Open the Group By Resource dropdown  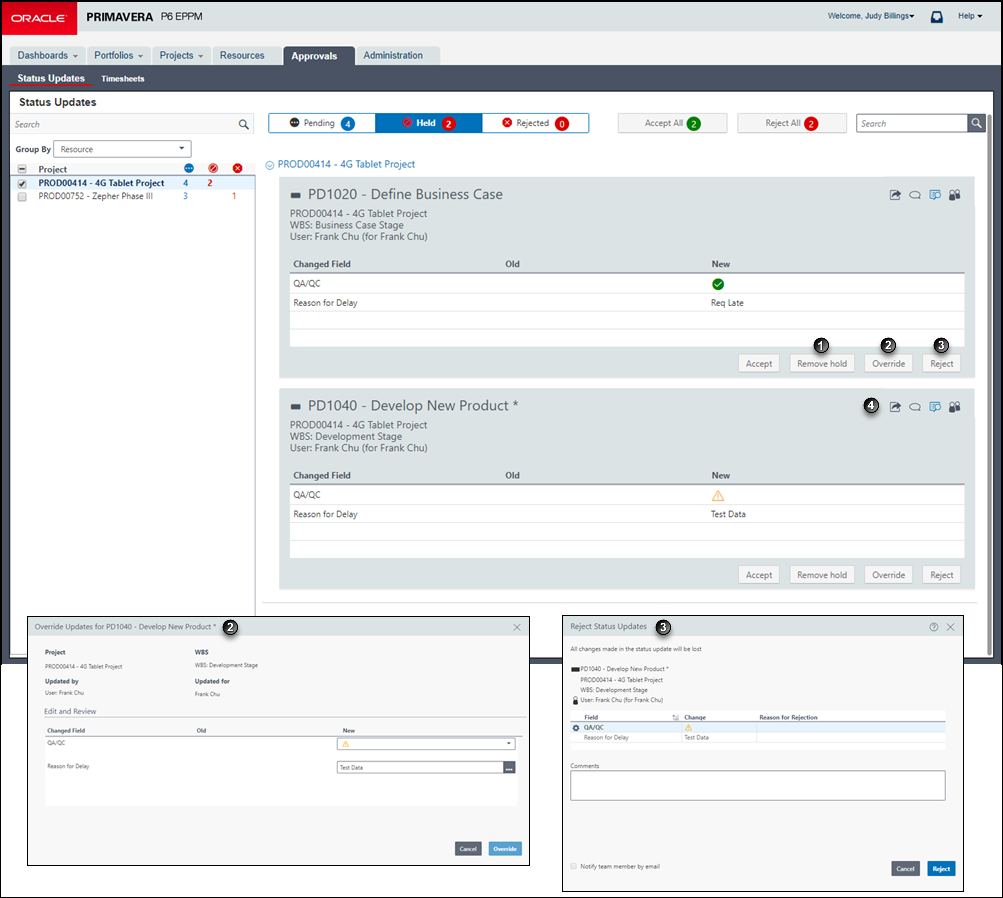tap(122, 149)
